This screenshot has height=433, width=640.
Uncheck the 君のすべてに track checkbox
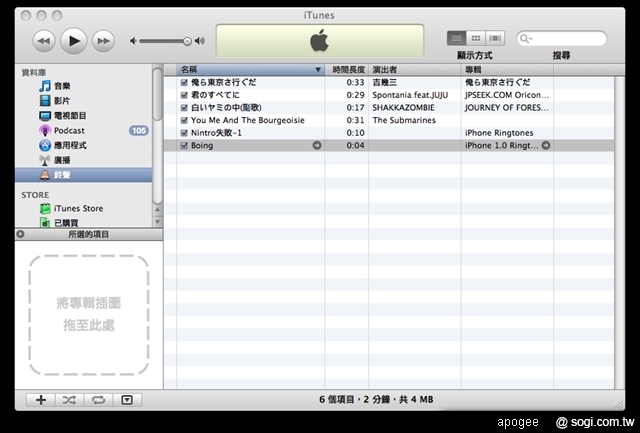(184, 95)
